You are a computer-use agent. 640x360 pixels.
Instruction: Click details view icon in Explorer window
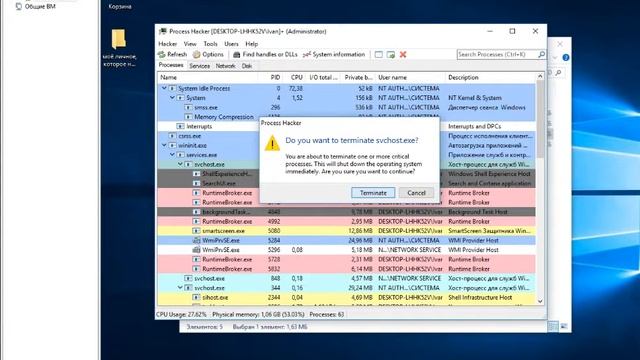553,326
